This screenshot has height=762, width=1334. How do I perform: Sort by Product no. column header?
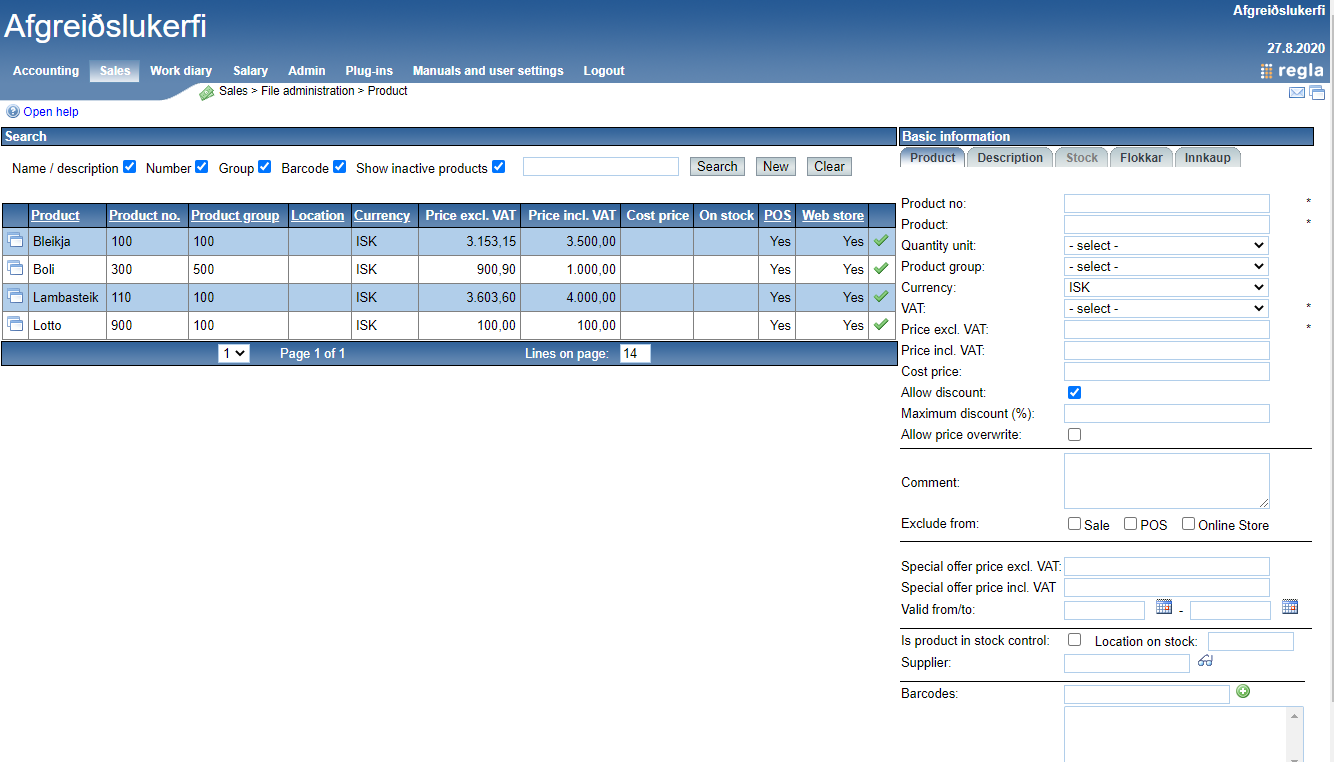(145, 215)
